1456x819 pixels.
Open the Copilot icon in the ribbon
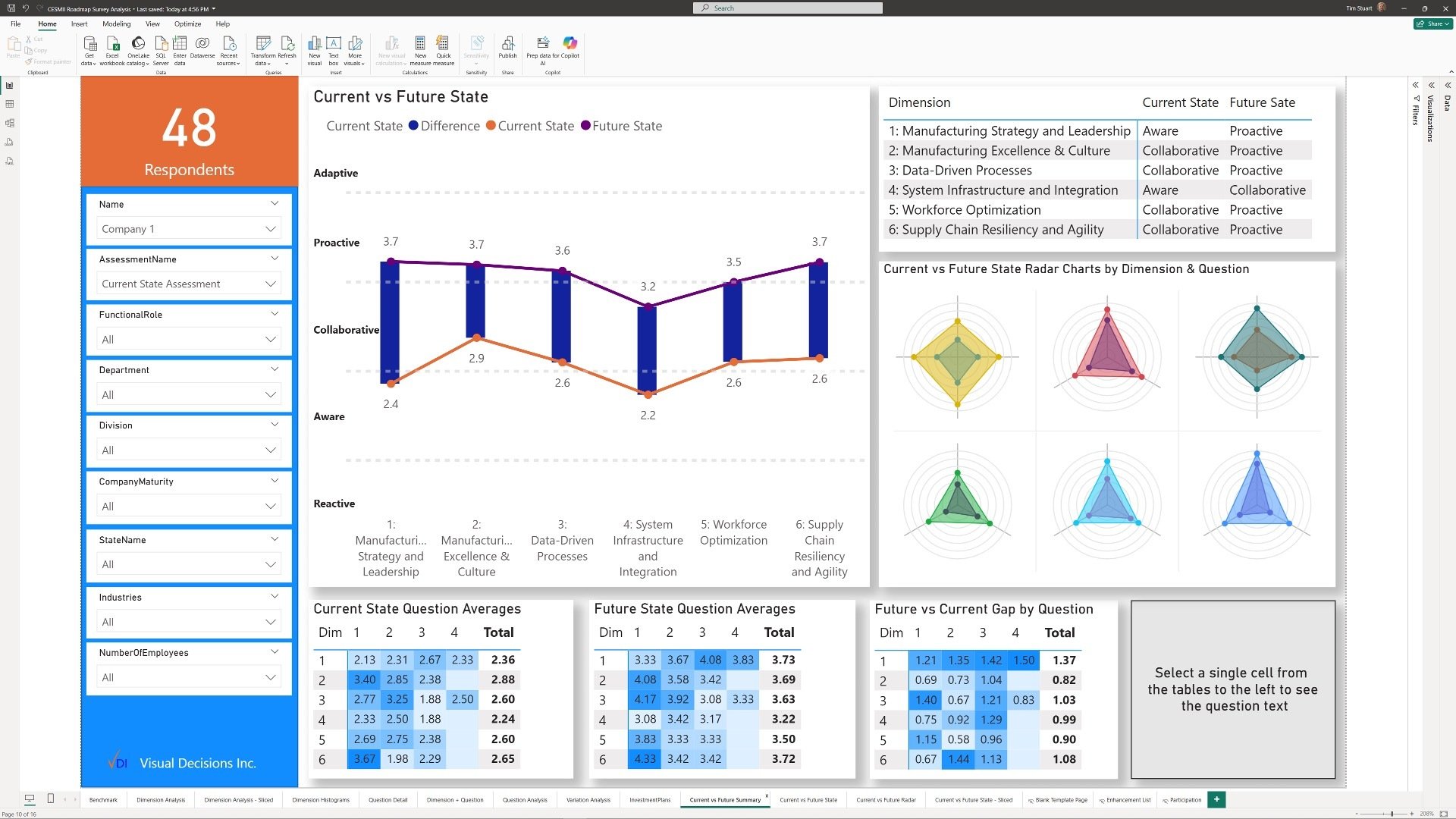point(570,43)
